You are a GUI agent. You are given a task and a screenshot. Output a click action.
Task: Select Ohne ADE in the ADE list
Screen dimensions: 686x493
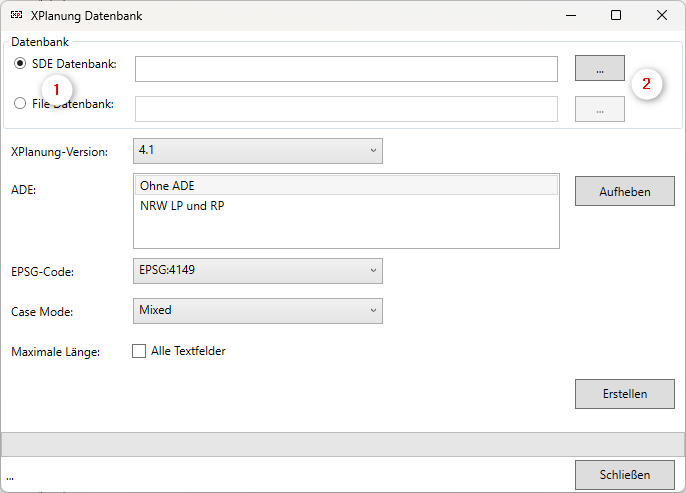click(345, 185)
